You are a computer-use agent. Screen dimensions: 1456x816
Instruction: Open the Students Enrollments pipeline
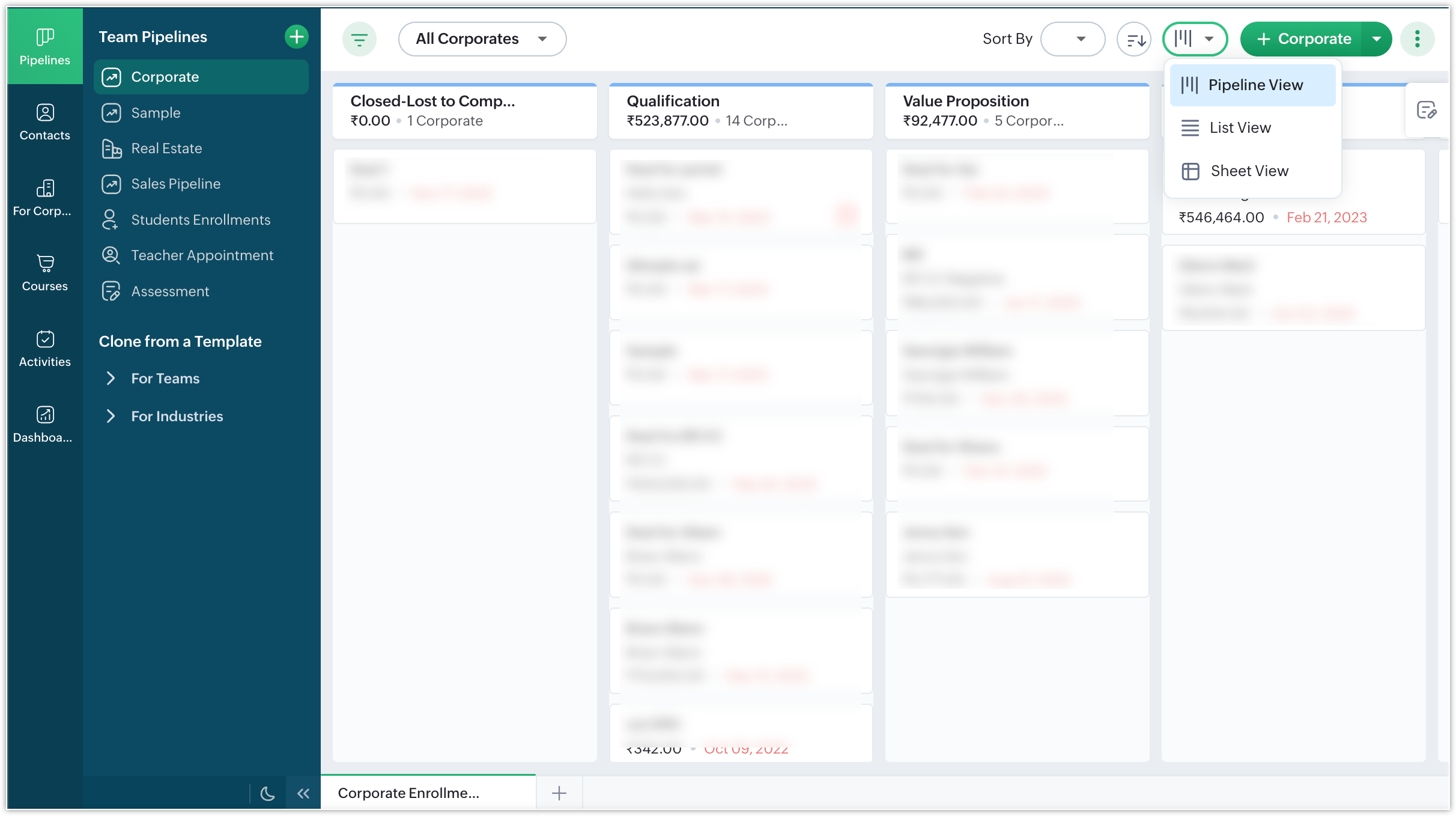[200, 220]
